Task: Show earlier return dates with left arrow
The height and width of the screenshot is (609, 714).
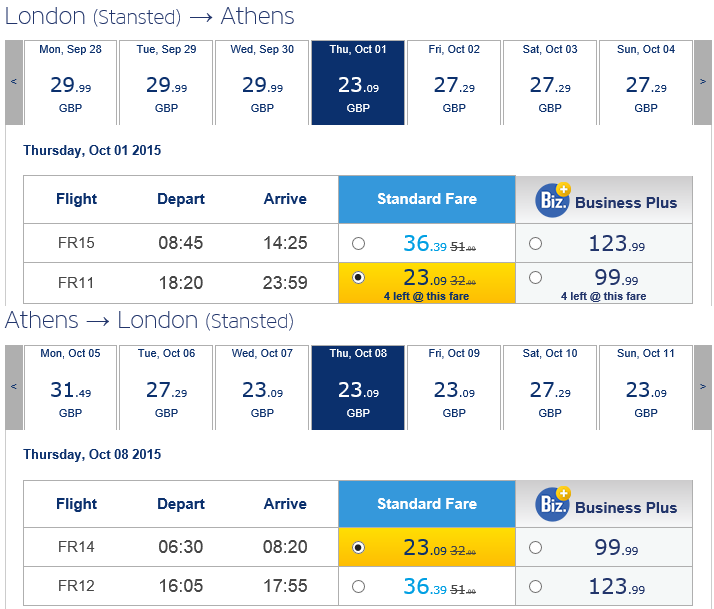Action: pos(14,387)
